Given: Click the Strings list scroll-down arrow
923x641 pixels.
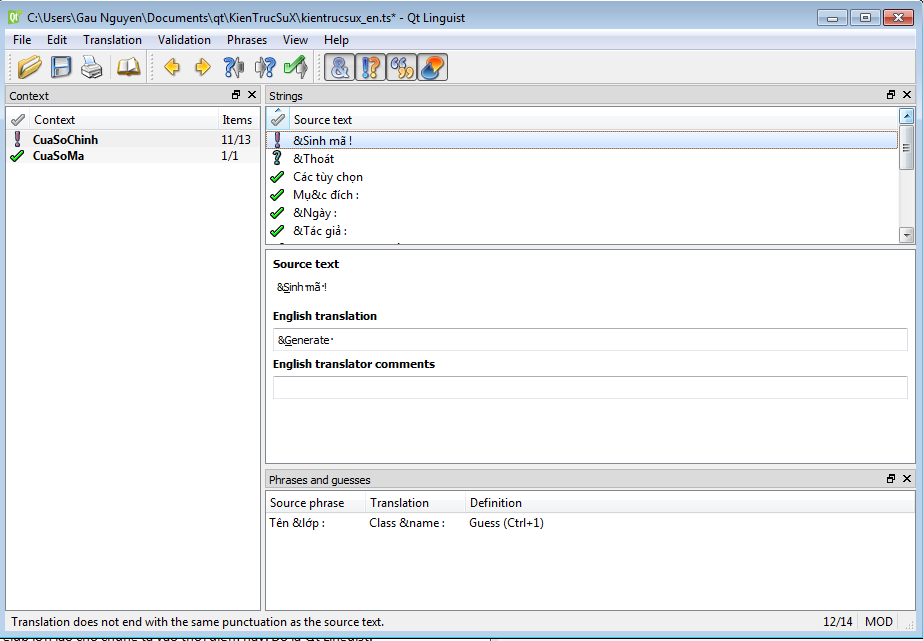Looking at the screenshot, I should [907, 235].
